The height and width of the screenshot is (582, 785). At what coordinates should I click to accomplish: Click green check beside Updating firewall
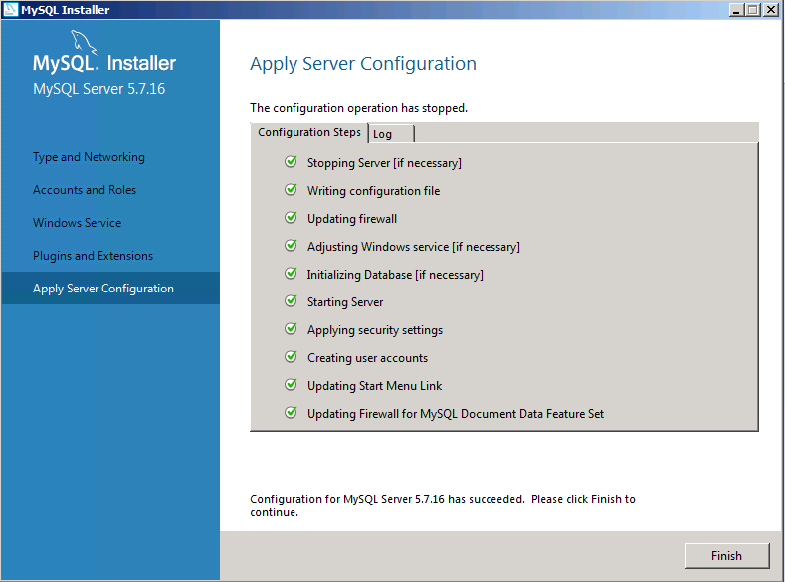coord(291,218)
